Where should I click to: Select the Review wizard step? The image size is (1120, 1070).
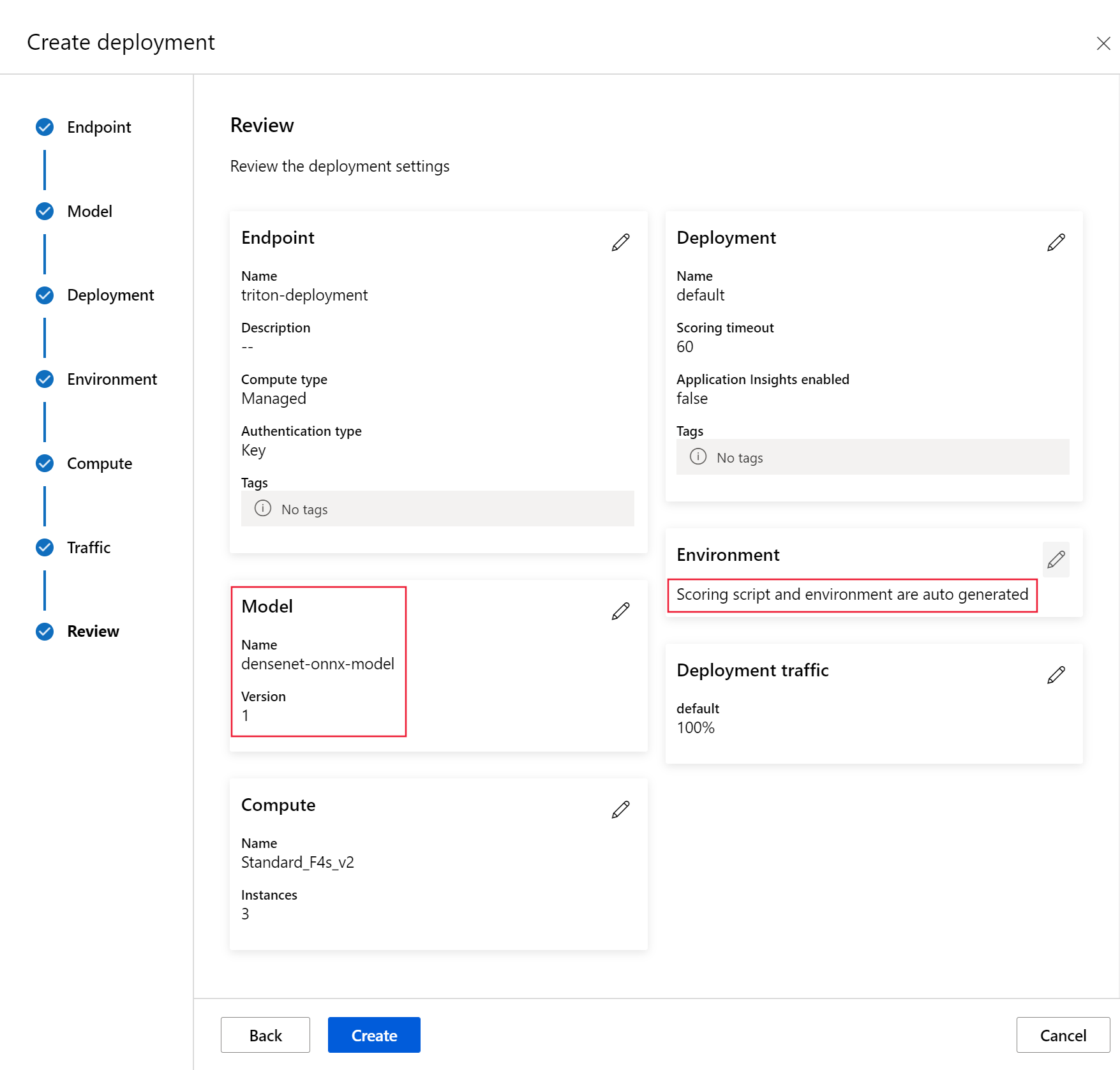[93, 631]
